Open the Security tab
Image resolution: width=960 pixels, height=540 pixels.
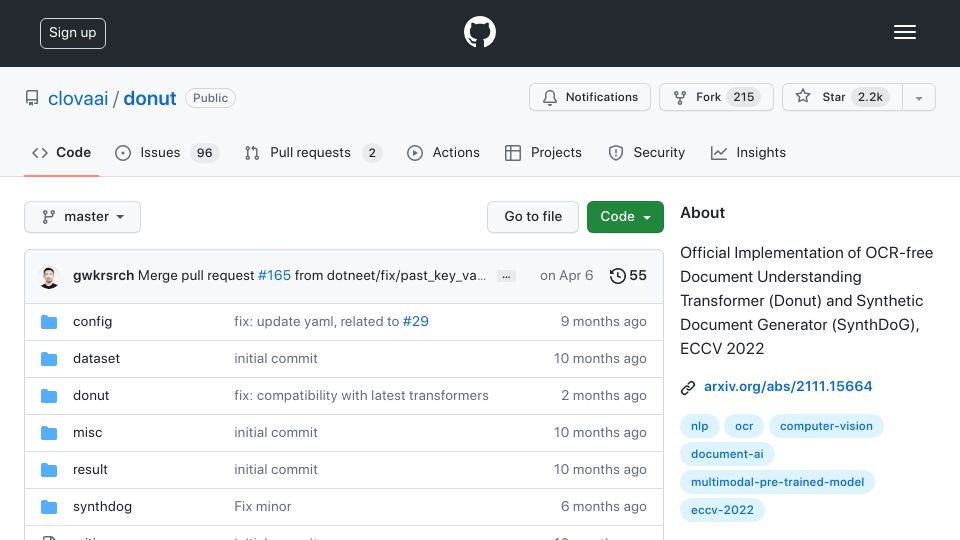[647, 152]
